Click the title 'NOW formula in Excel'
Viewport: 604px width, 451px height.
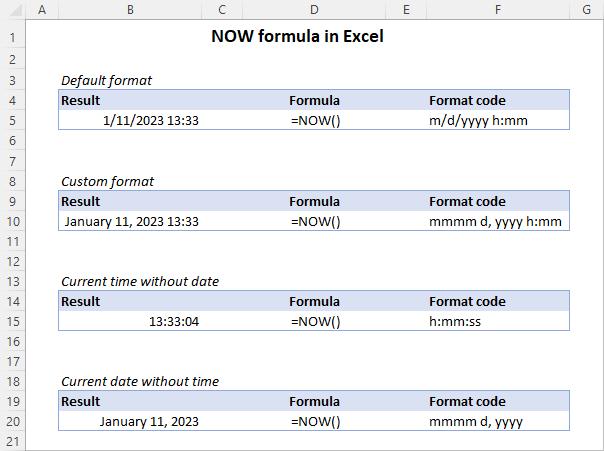pos(297,37)
